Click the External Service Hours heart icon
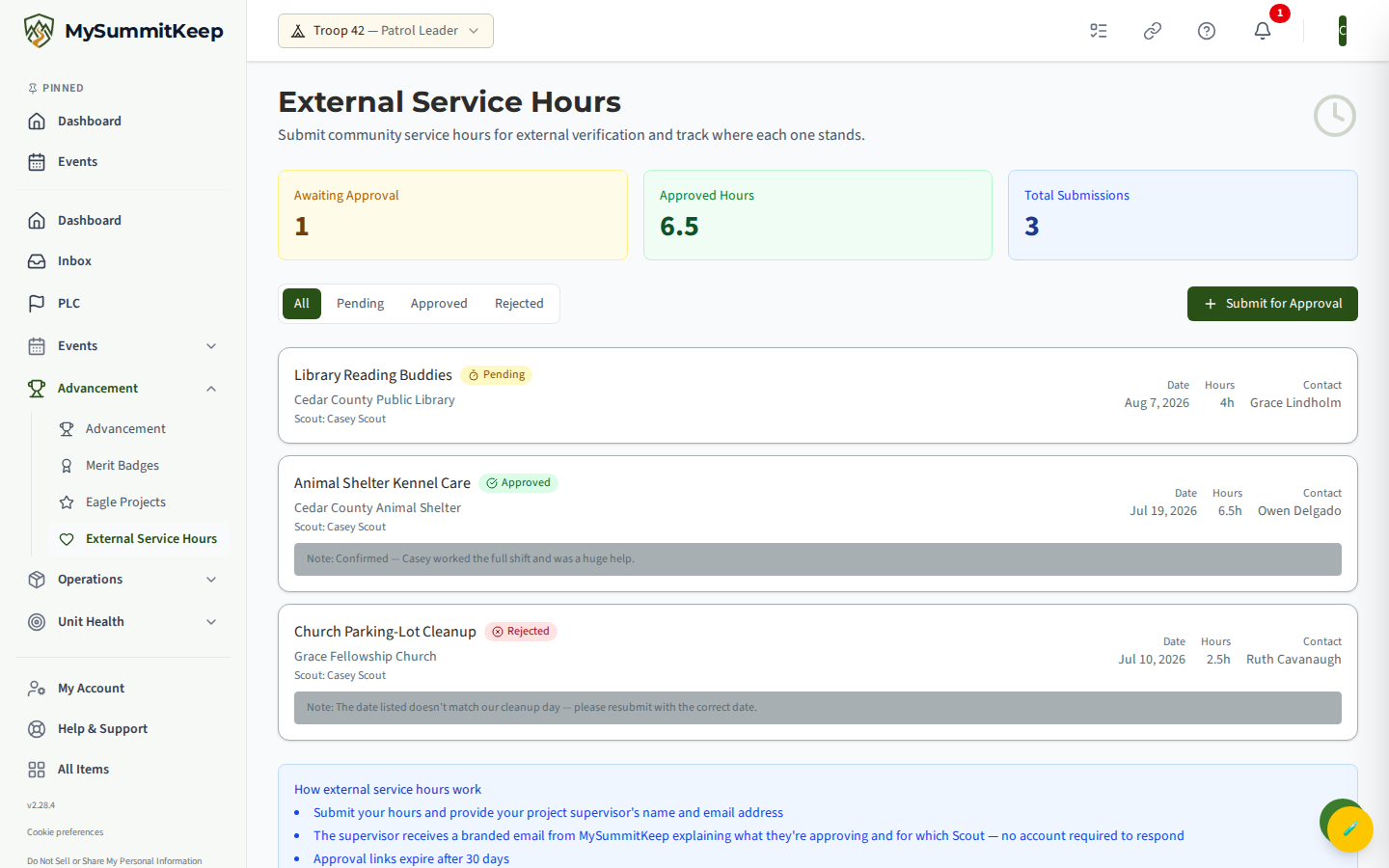 (x=67, y=538)
